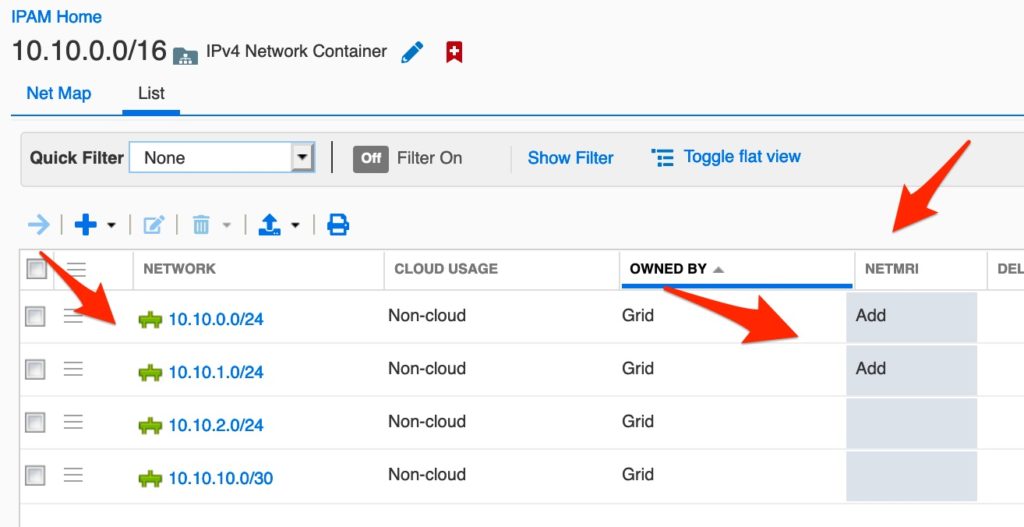Click the red bookmark icon
The image size is (1024, 527).
(x=454, y=52)
